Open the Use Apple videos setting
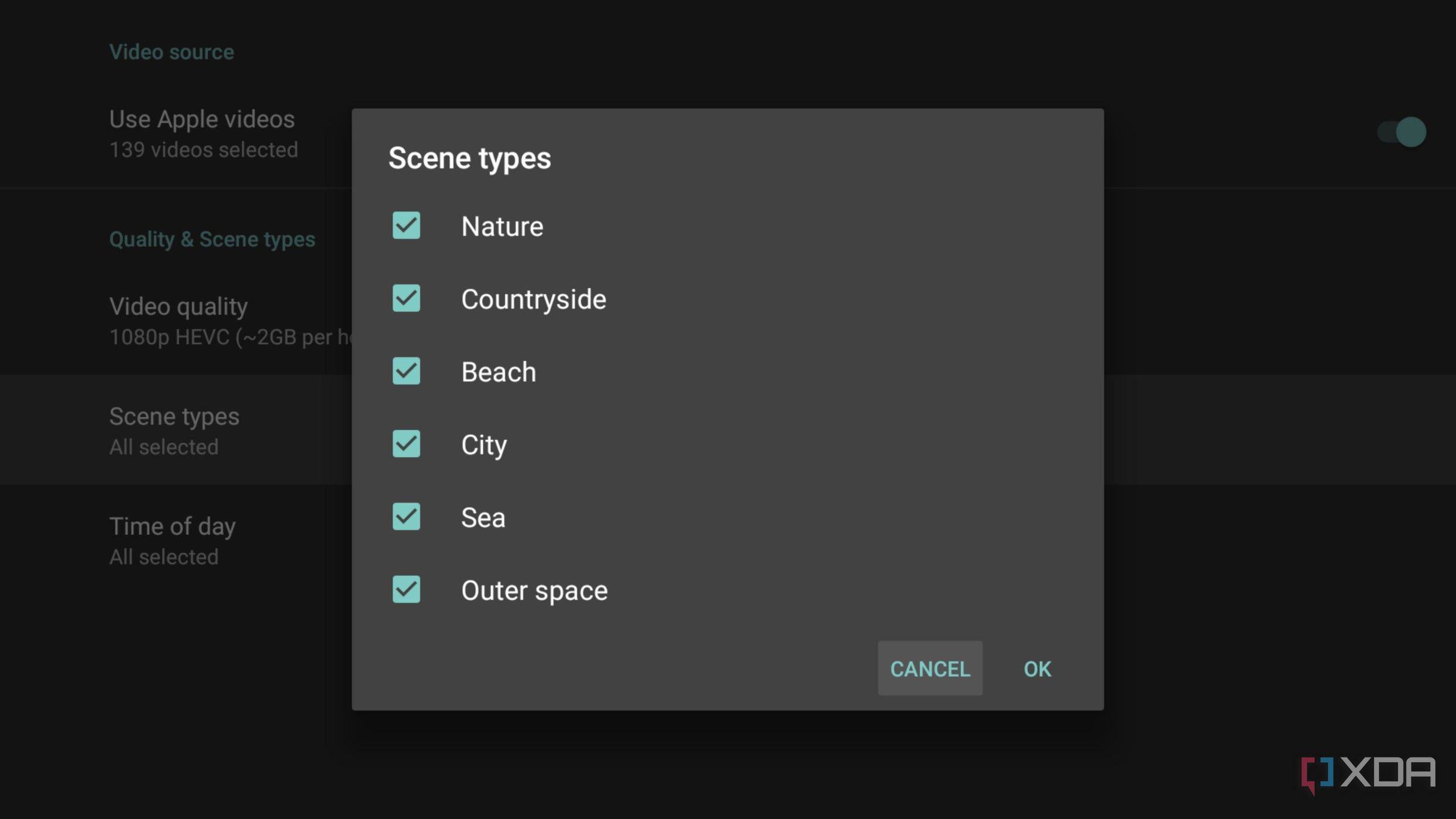The height and width of the screenshot is (819, 1456). point(728,134)
